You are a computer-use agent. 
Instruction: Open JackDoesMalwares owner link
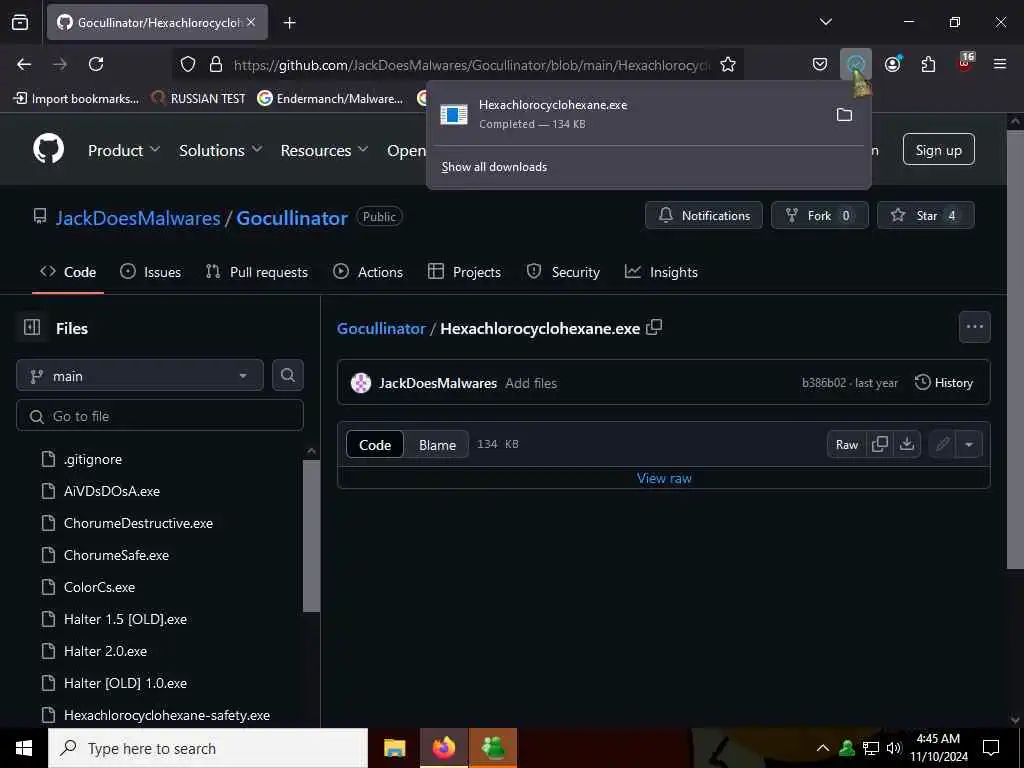138,217
